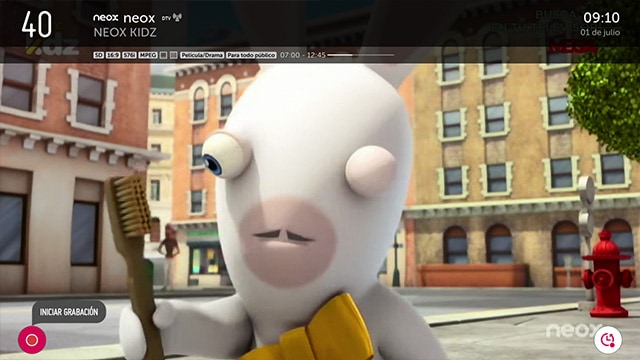
Task: Click the Para todo público rating tag
Action: pyautogui.click(x=251, y=55)
